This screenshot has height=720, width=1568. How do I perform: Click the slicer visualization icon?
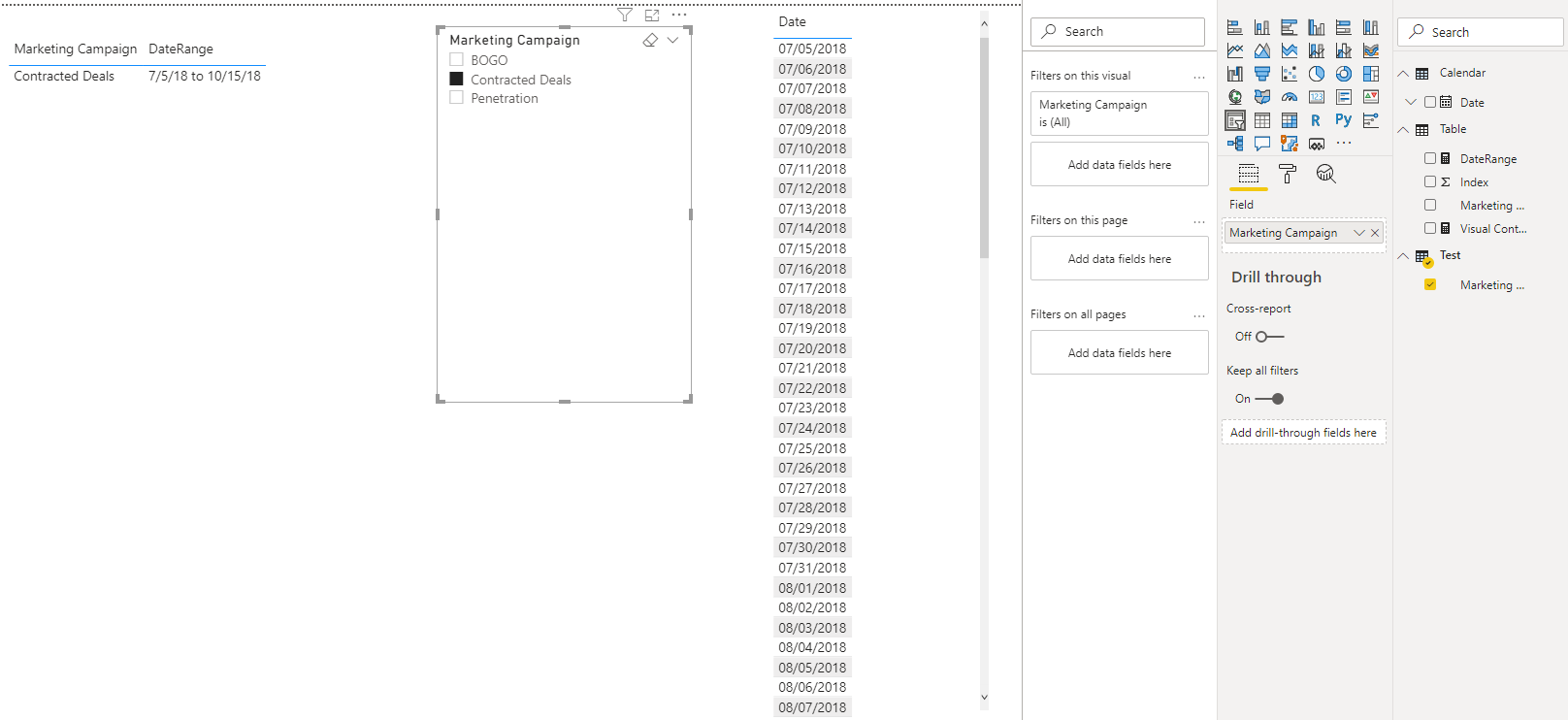(1235, 120)
